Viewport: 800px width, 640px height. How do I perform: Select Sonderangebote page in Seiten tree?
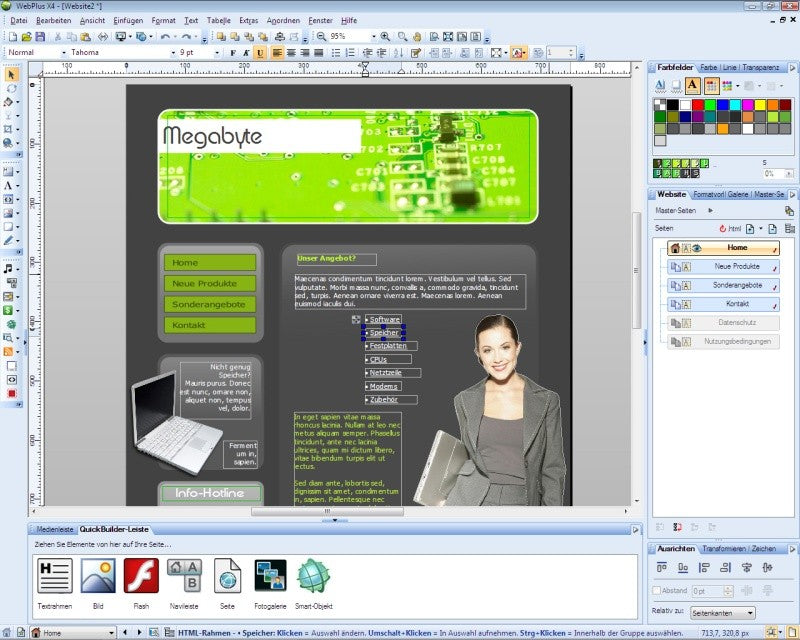click(x=723, y=285)
